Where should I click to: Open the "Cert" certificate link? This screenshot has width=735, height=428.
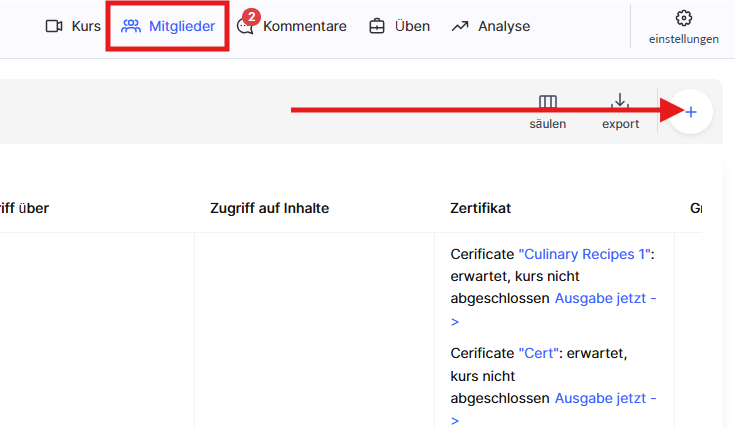(541, 354)
